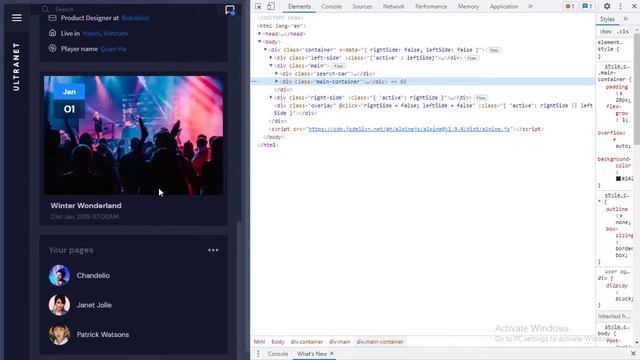Click the flex badge on left-side div
Image resolution: width=640 pixels, height=360 pixels.
pyautogui.click(x=472, y=58)
